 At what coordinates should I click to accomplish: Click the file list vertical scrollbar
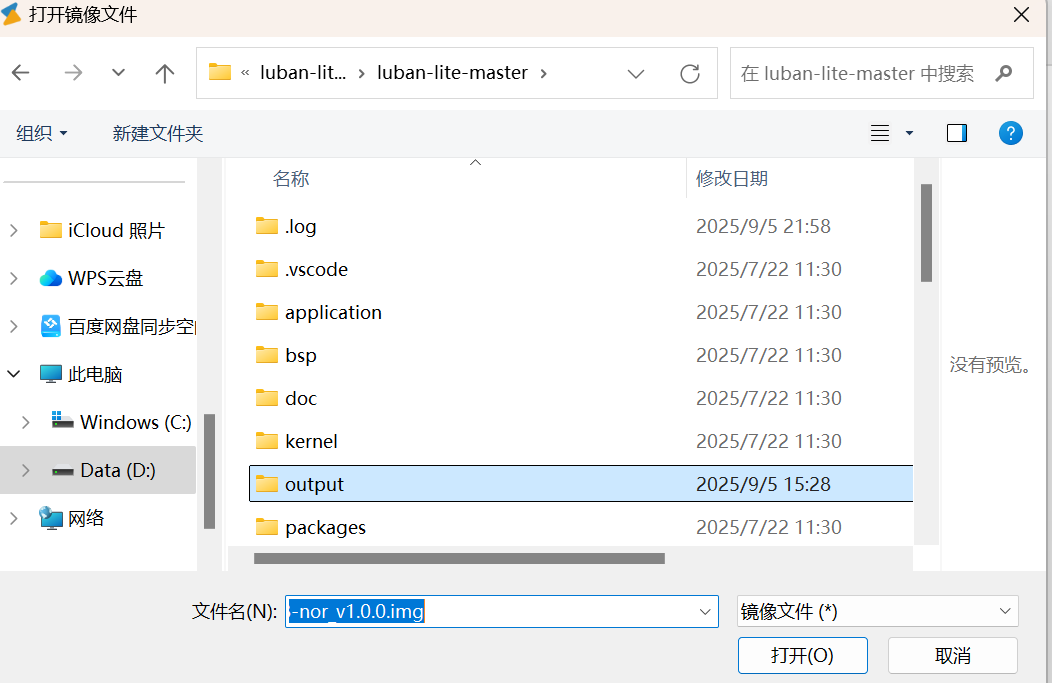(927, 233)
